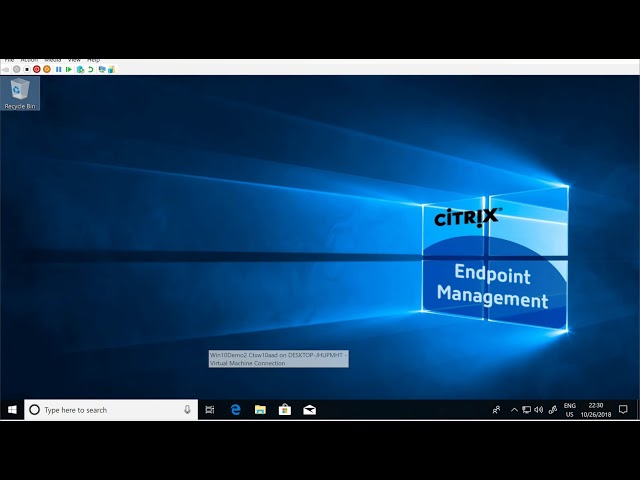Open the People icon in the taskbar

[x=496, y=409]
